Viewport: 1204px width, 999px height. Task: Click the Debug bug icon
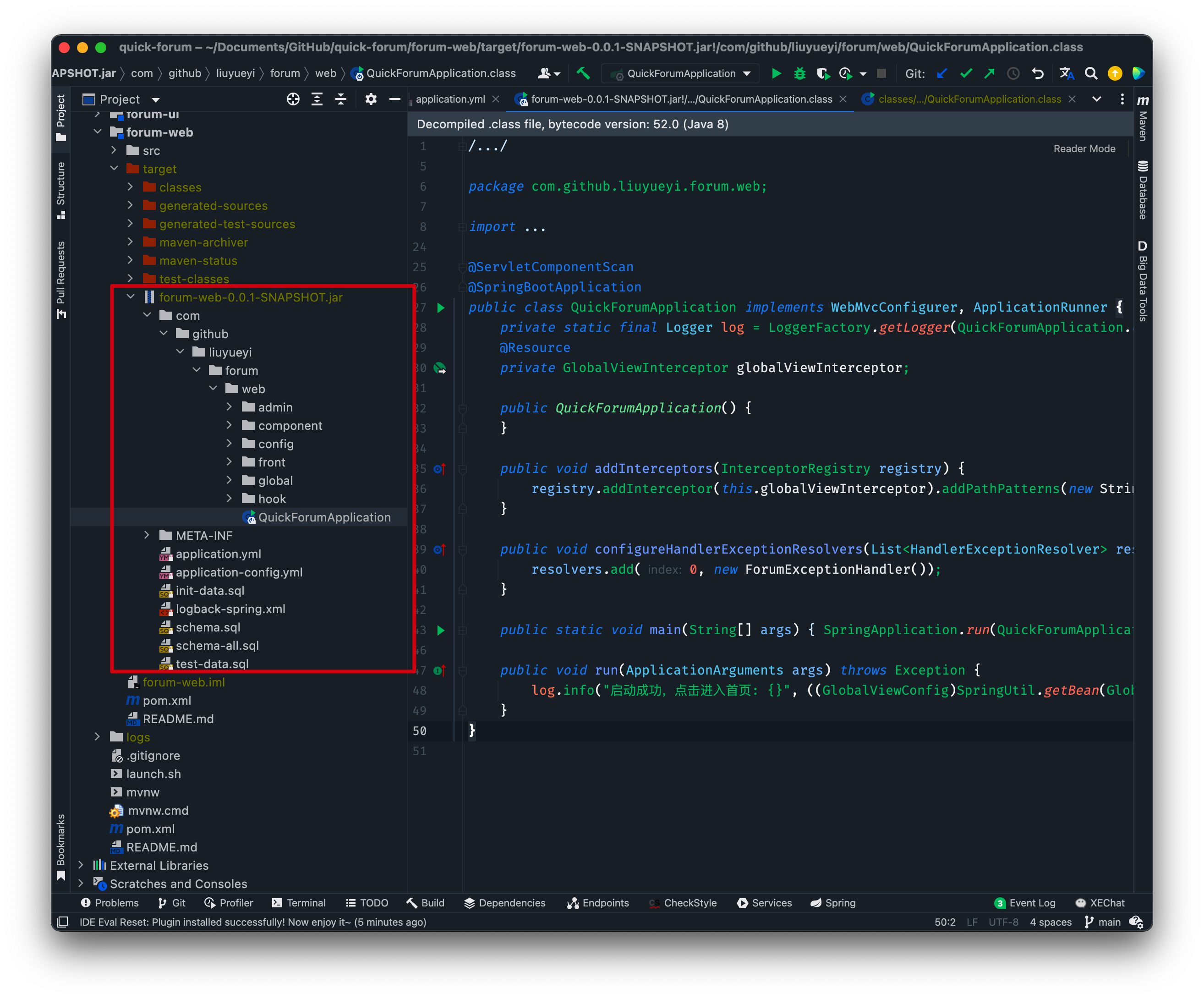tap(799, 73)
